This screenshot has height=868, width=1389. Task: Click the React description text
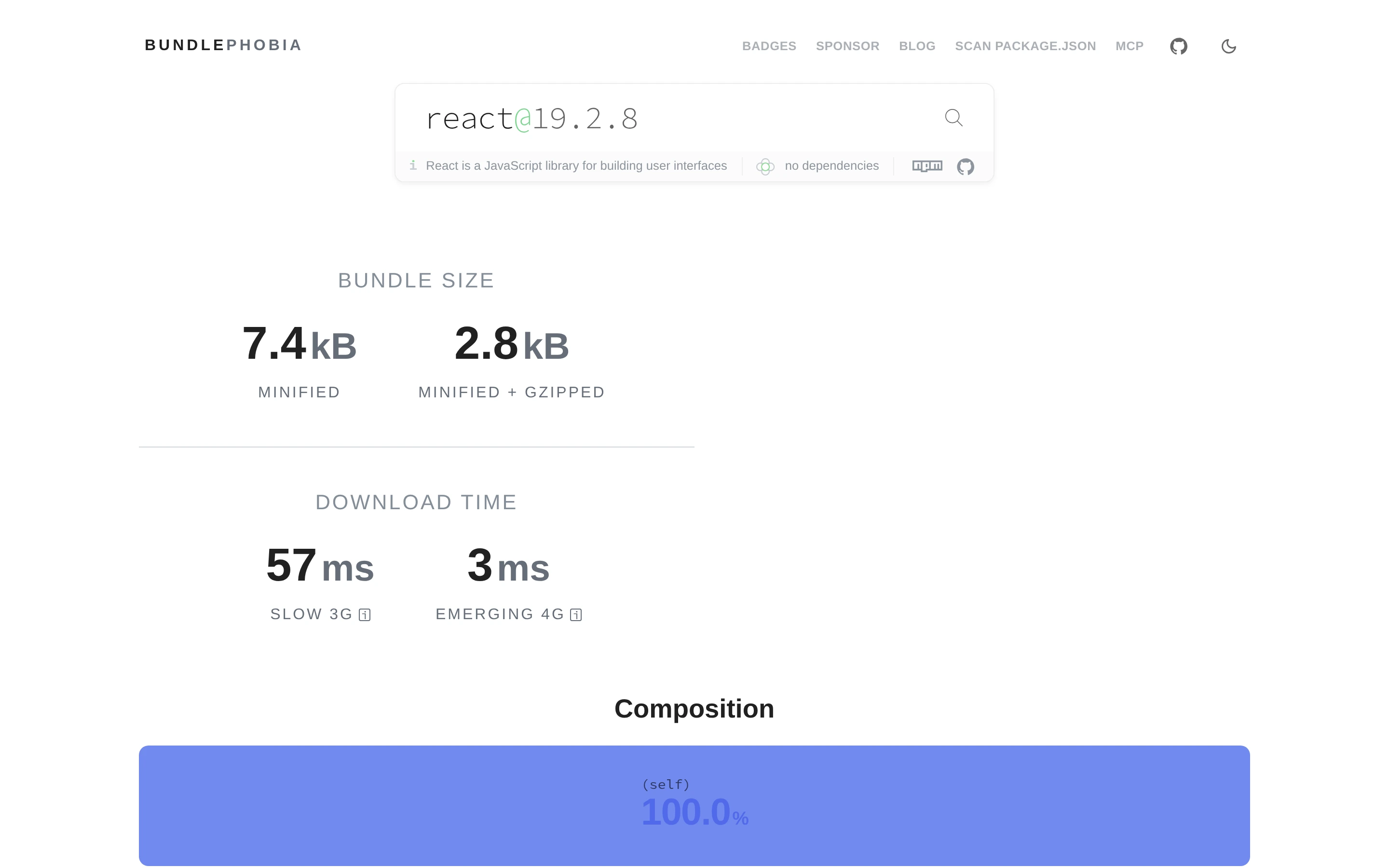[x=576, y=166]
